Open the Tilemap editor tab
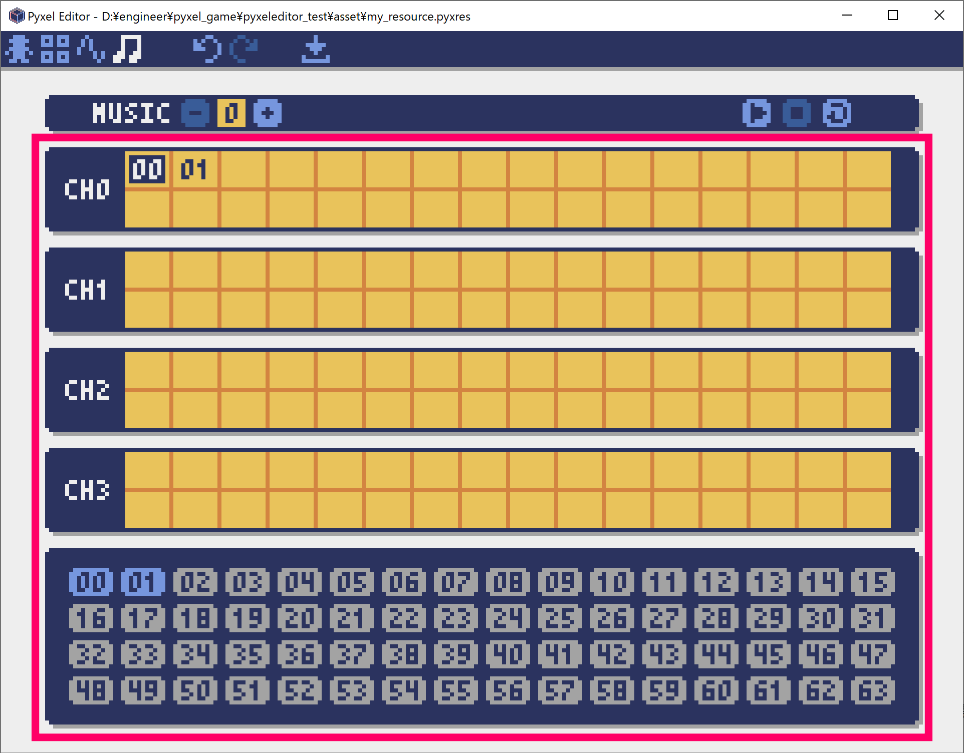Screen dimensions: 964x753 coord(55,49)
